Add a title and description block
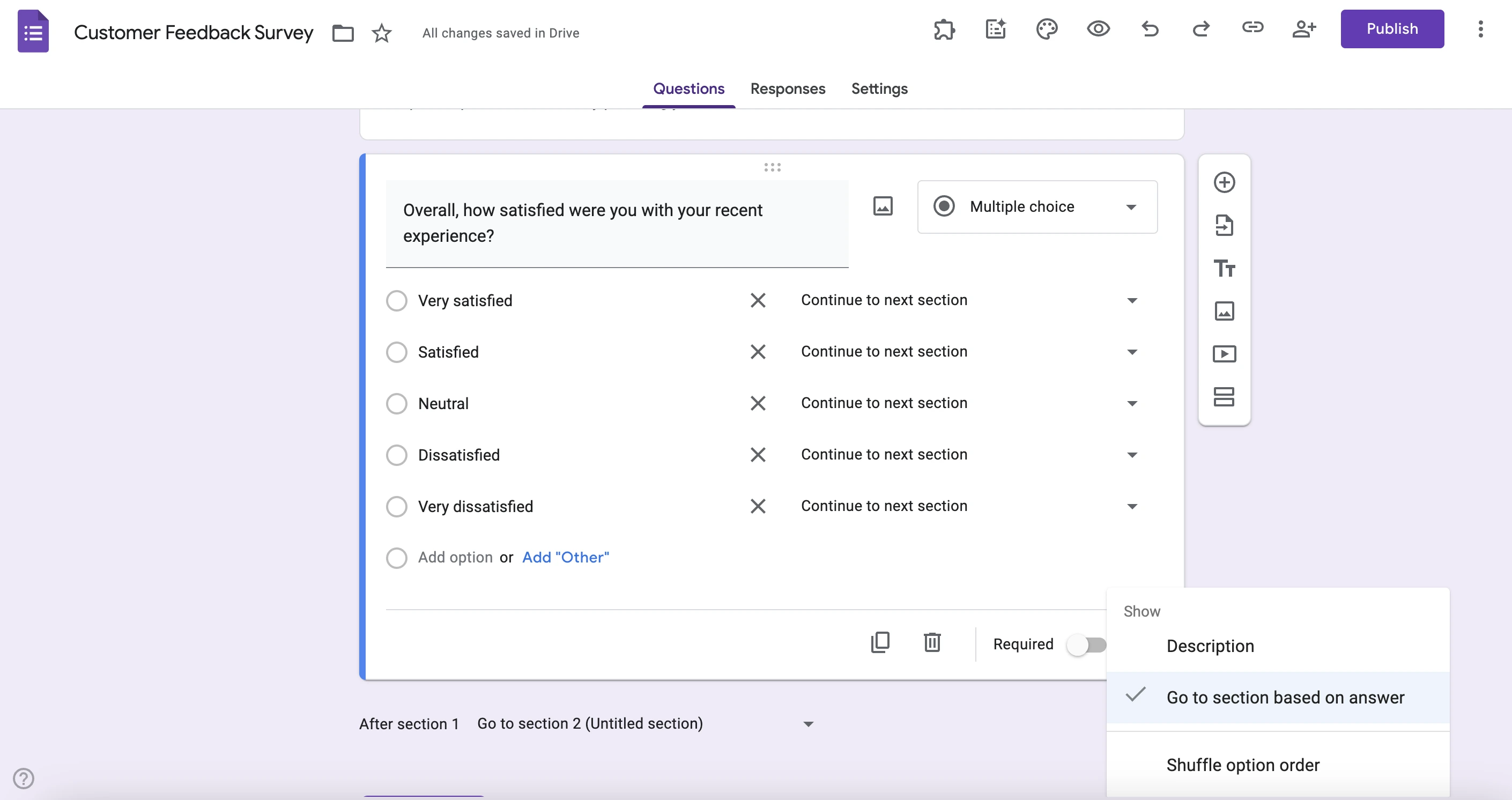1512x800 pixels. point(1225,268)
